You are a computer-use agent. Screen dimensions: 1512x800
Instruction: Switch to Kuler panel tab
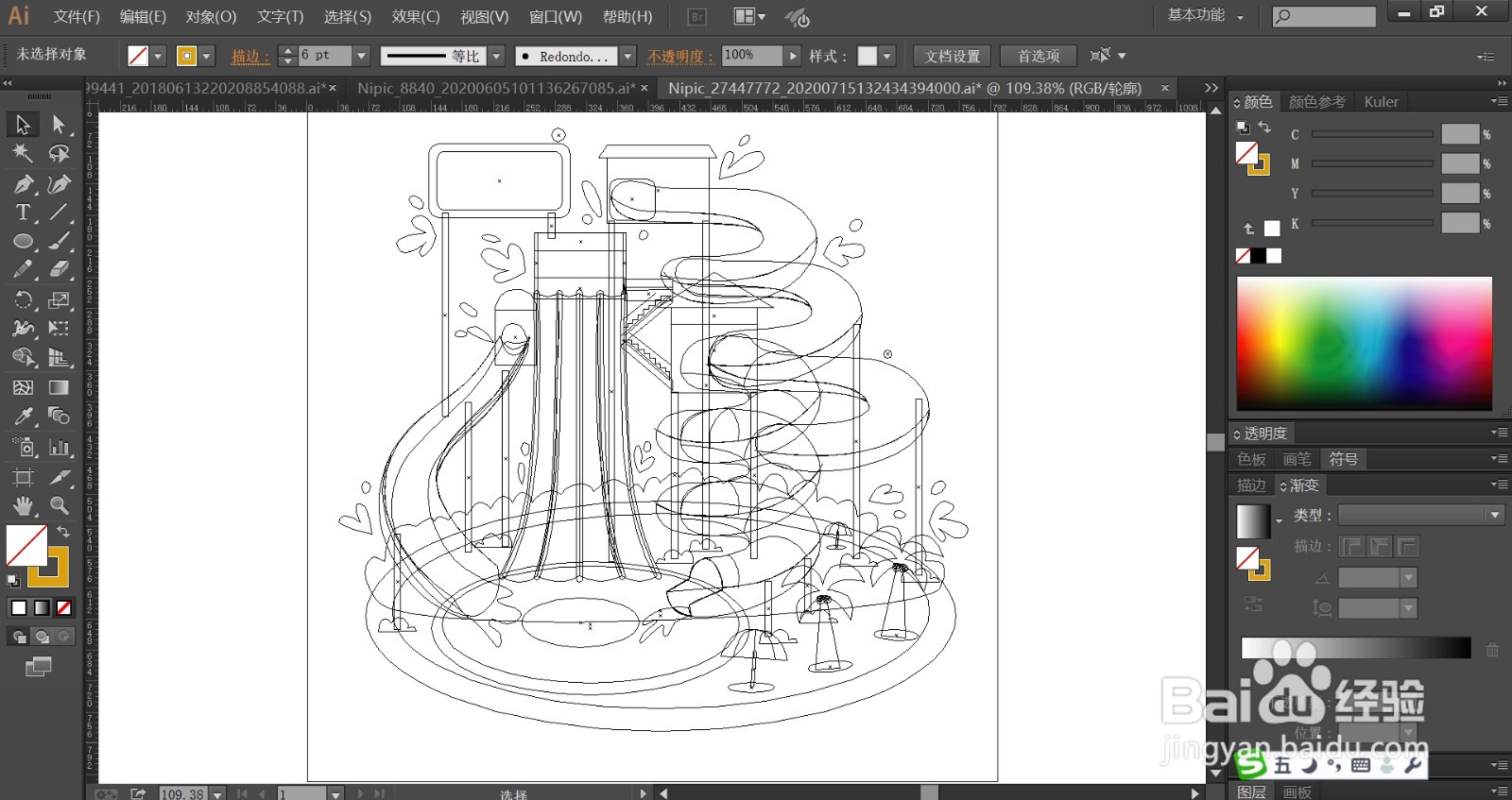[x=1381, y=102]
